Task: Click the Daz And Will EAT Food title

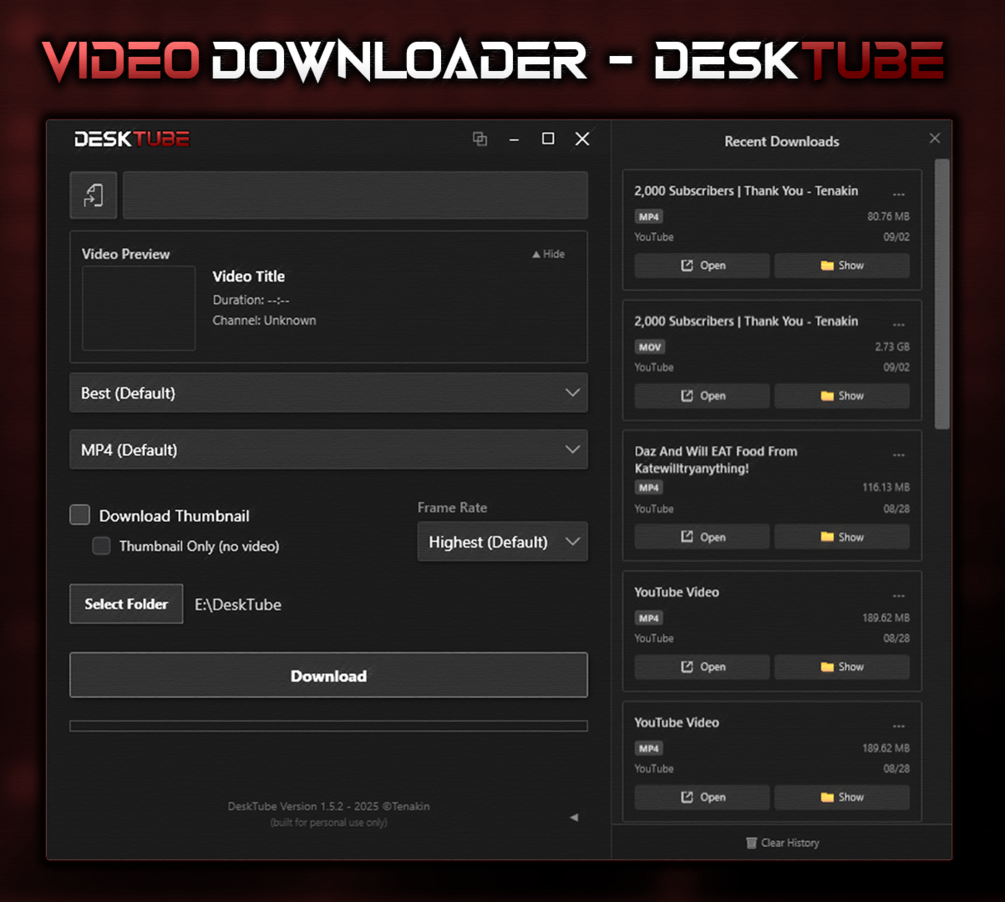Action: pos(716,460)
